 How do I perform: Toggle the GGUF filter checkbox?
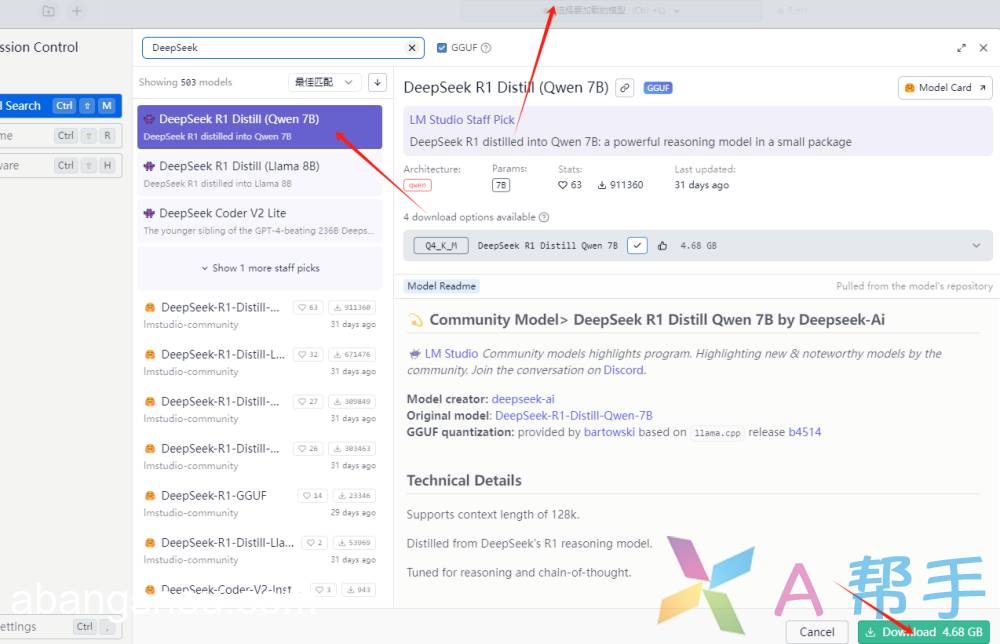coord(442,47)
